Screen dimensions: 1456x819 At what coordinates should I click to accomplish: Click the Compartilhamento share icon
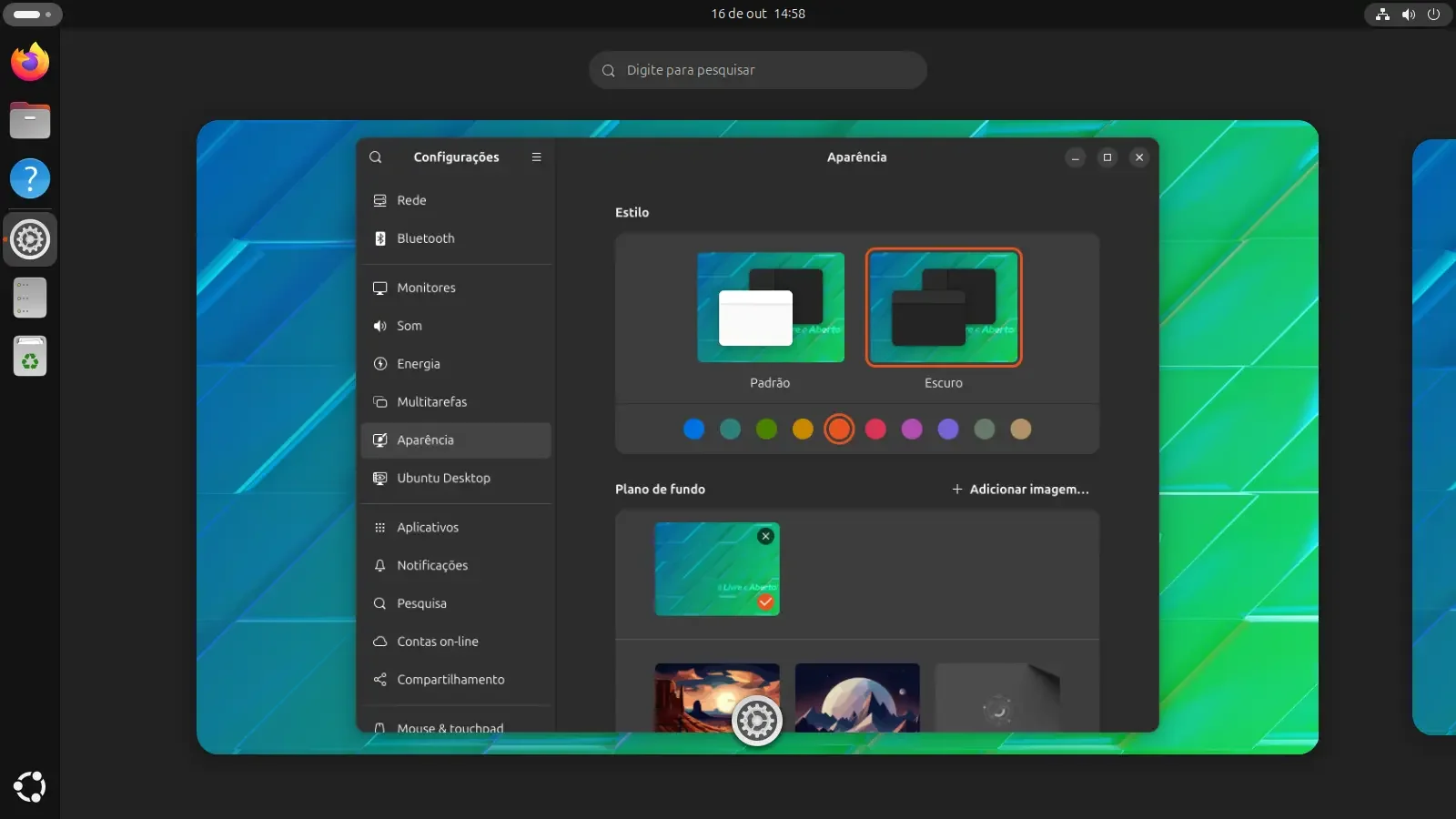pos(380,680)
